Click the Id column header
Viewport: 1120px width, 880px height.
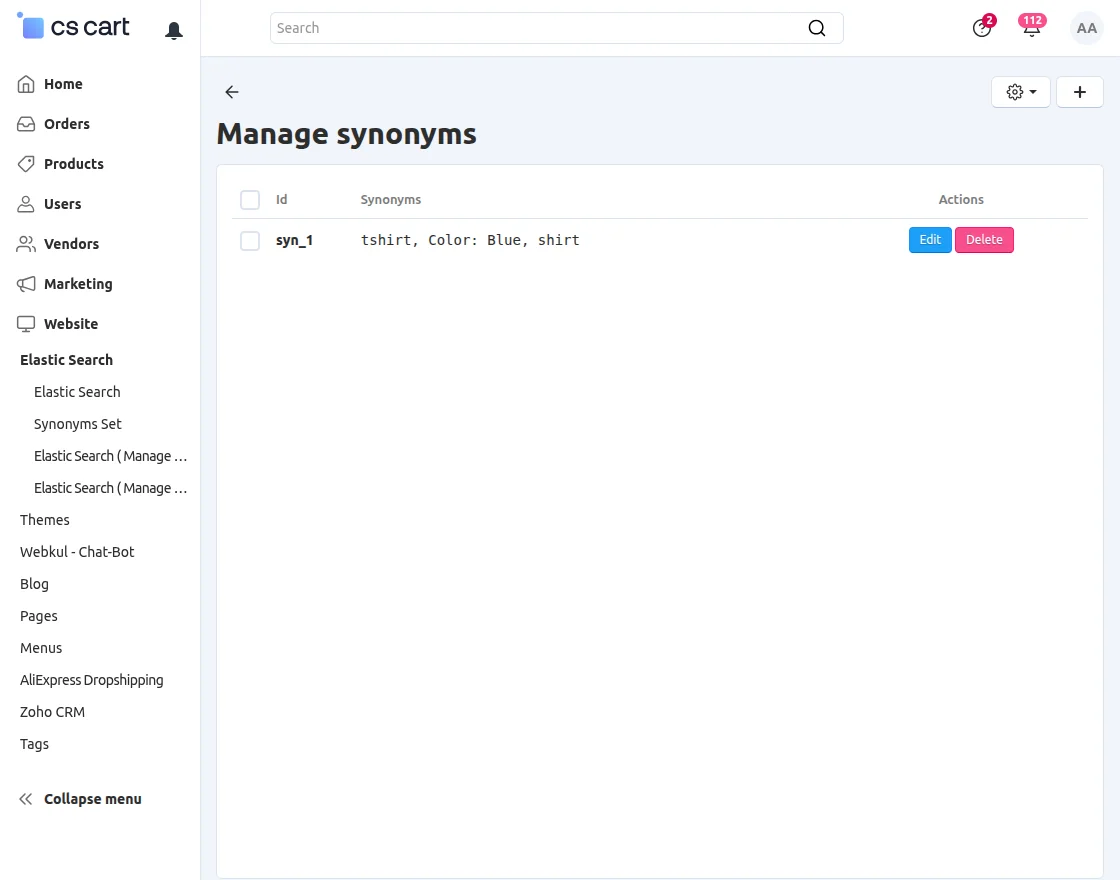coord(281,200)
